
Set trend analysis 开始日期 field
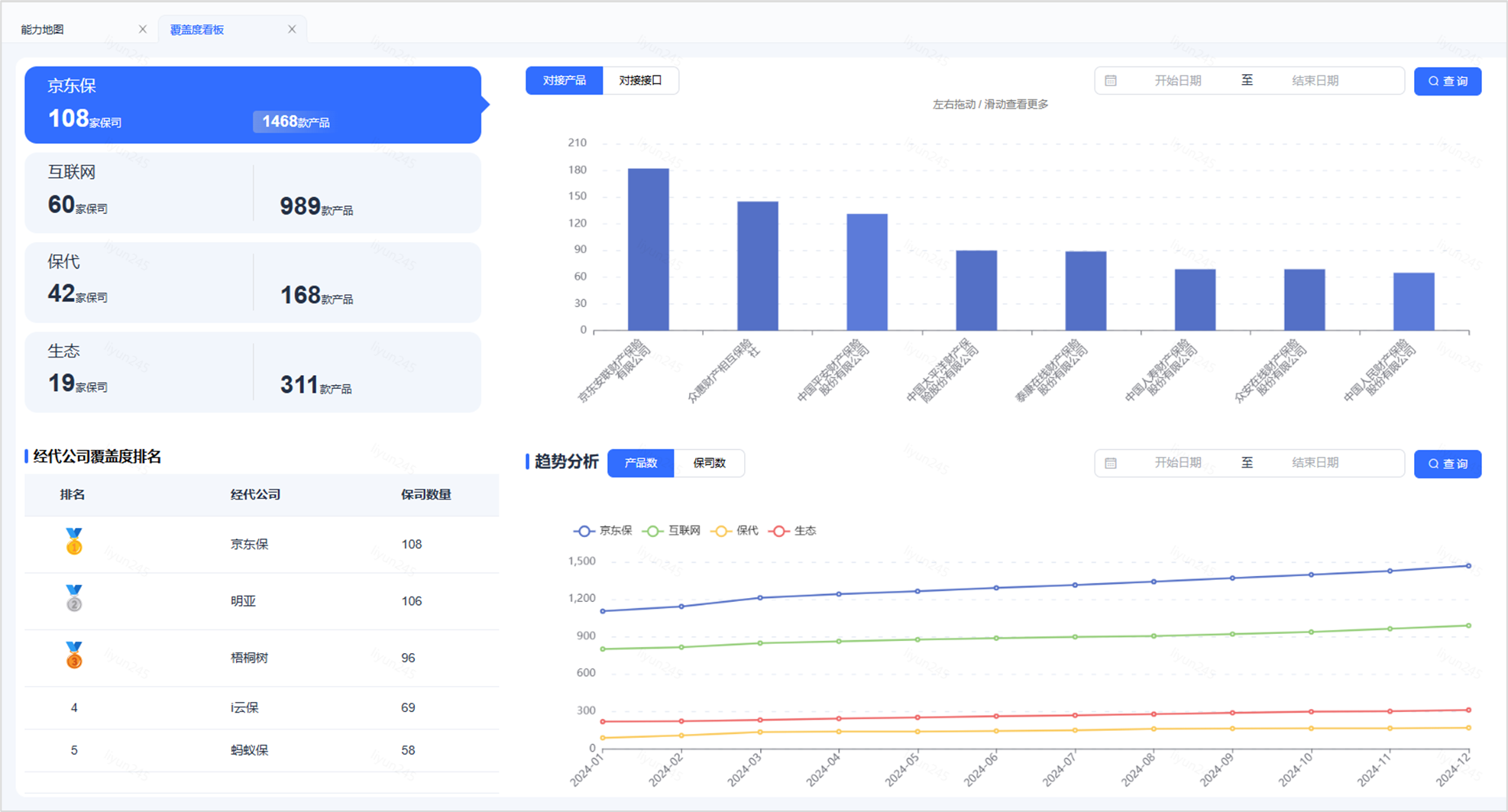[1177, 463]
